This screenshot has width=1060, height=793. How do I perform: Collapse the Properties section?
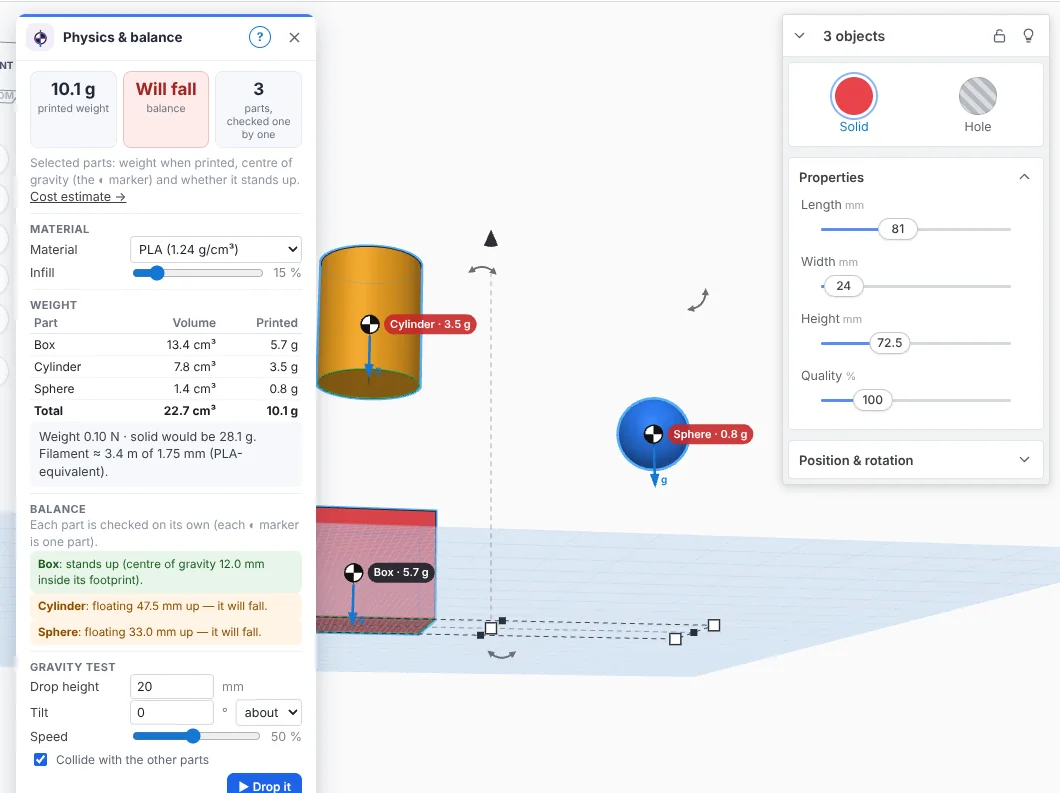point(1024,177)
